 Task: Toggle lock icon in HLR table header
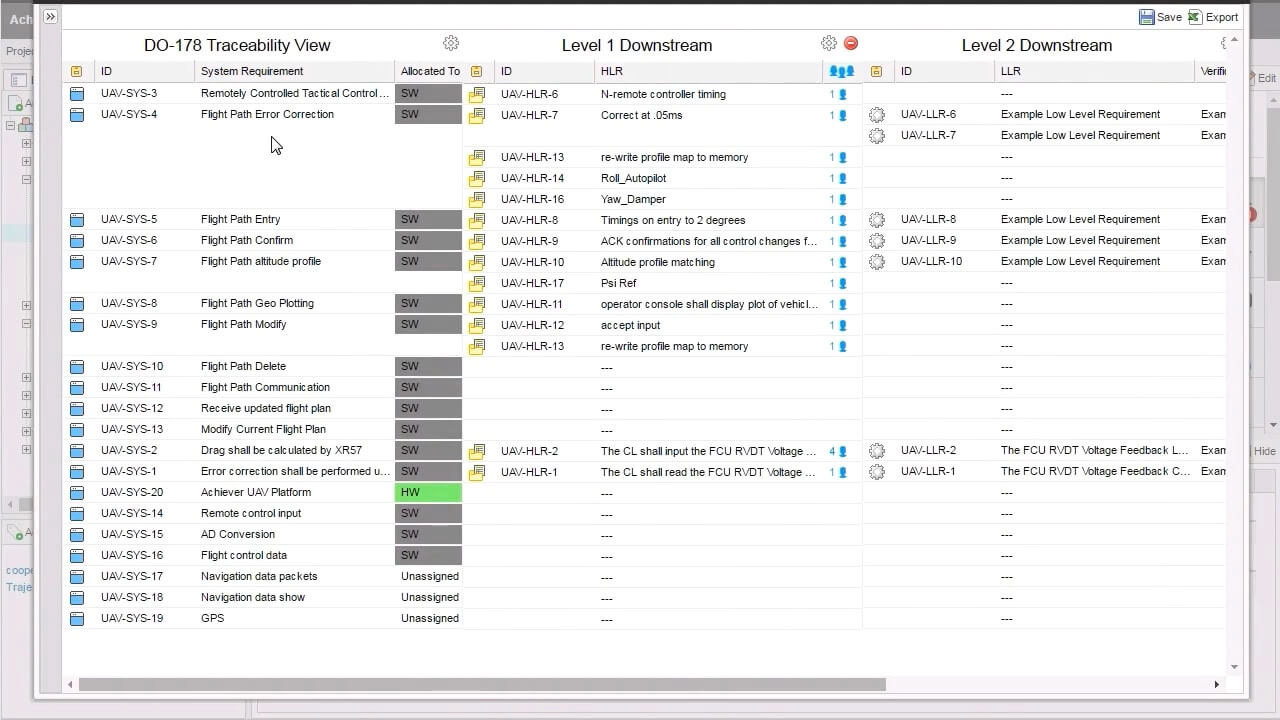(477, 72)
